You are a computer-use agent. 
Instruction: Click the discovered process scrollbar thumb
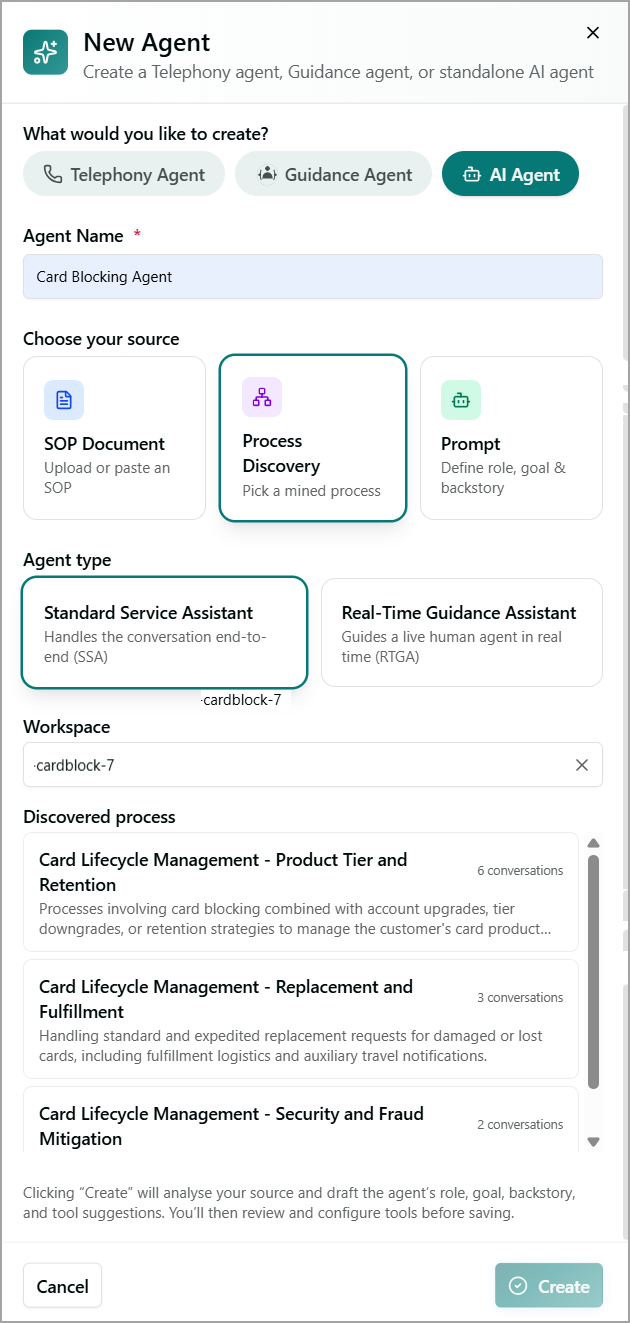[593, 971]
